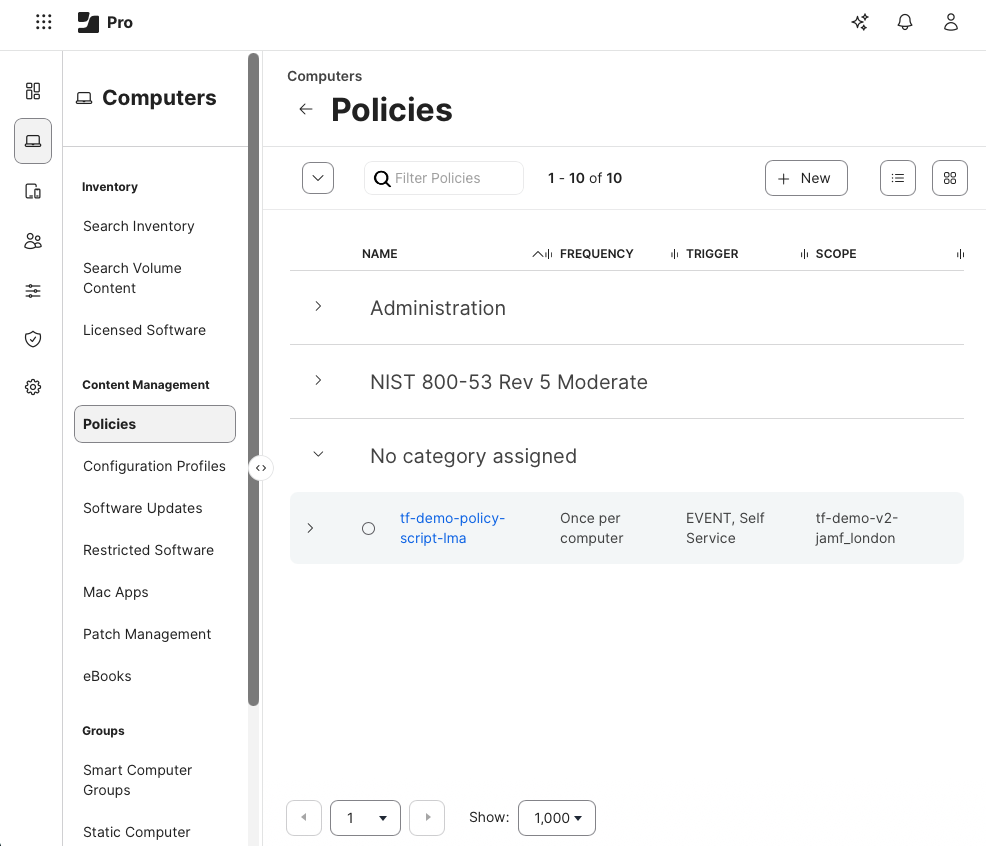Open the AI assistant sparkle icon

[859, 21]
